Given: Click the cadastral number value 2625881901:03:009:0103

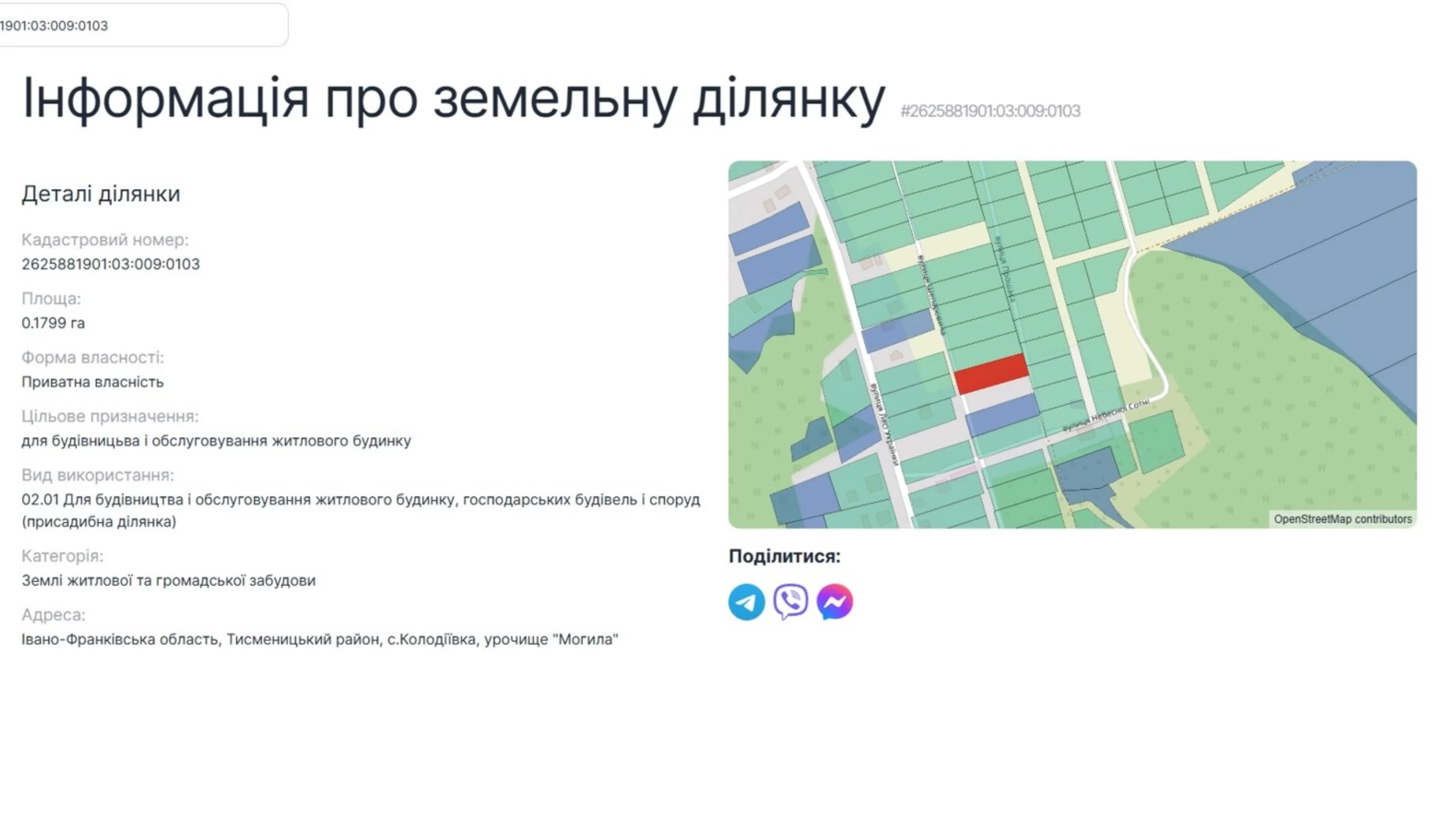Looking at the screenshot, I should [111, 265].
